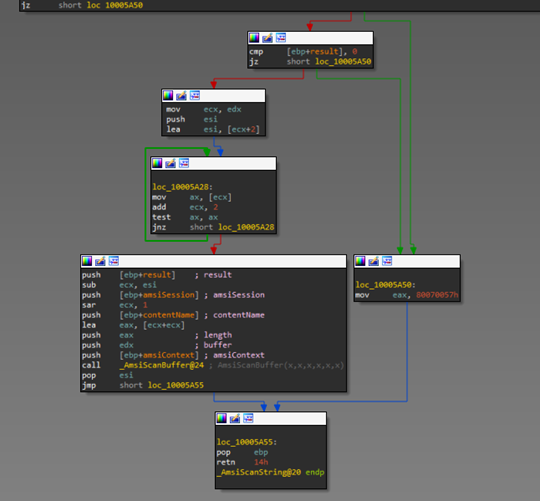Select label 'loc_10005A28:'
Image resolution: width=540 pixels, height=501 pixels.
(x=183, y=187)
